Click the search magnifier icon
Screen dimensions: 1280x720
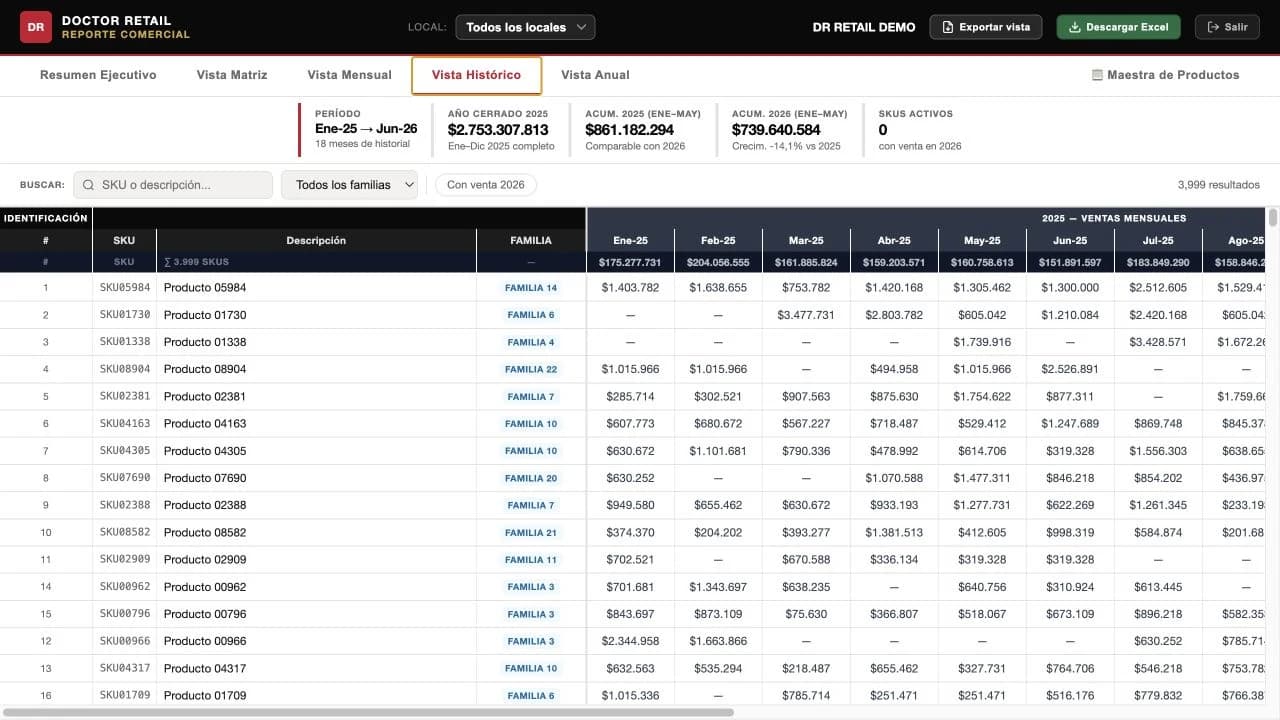pos(89,185)
